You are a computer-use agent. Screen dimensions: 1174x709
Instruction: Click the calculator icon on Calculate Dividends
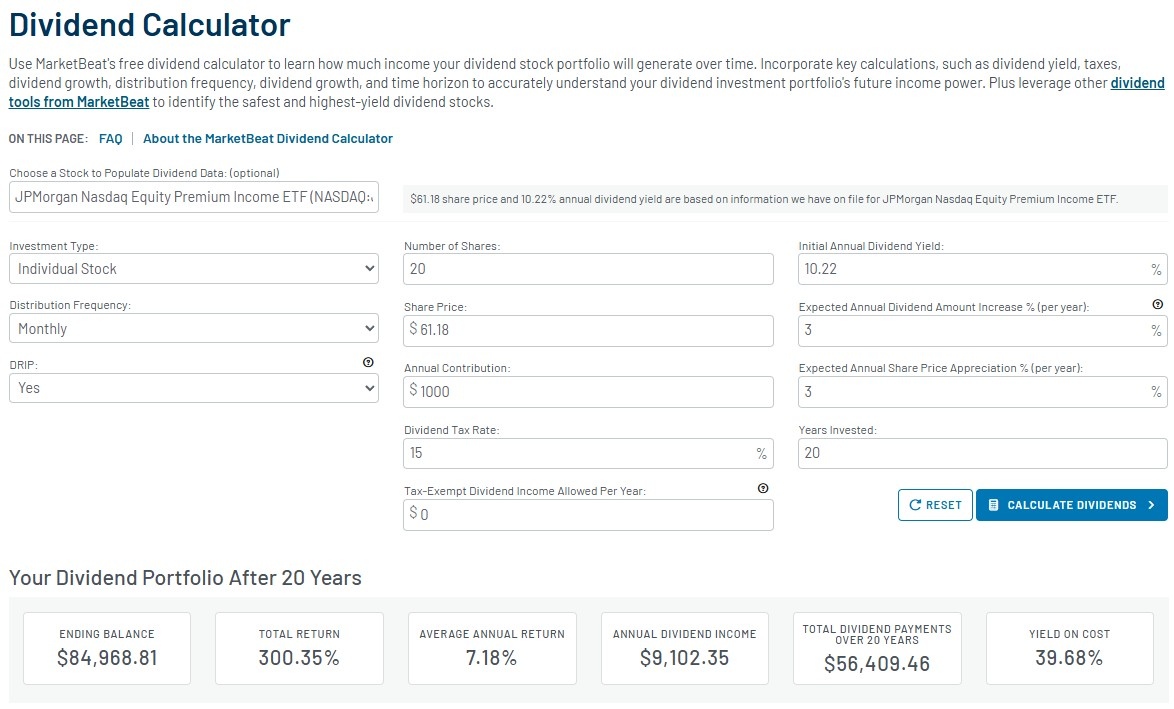(x=994, y=505)
